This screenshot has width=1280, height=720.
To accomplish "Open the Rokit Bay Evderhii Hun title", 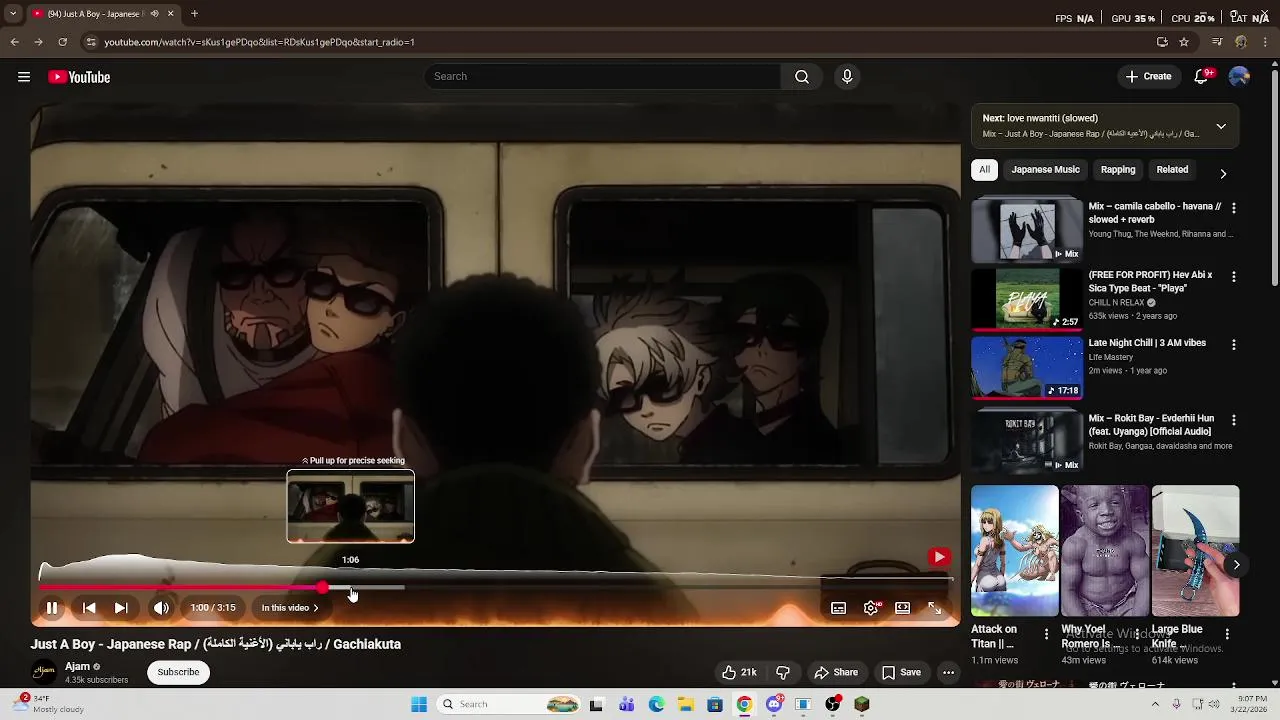I will coord(1151,425).
